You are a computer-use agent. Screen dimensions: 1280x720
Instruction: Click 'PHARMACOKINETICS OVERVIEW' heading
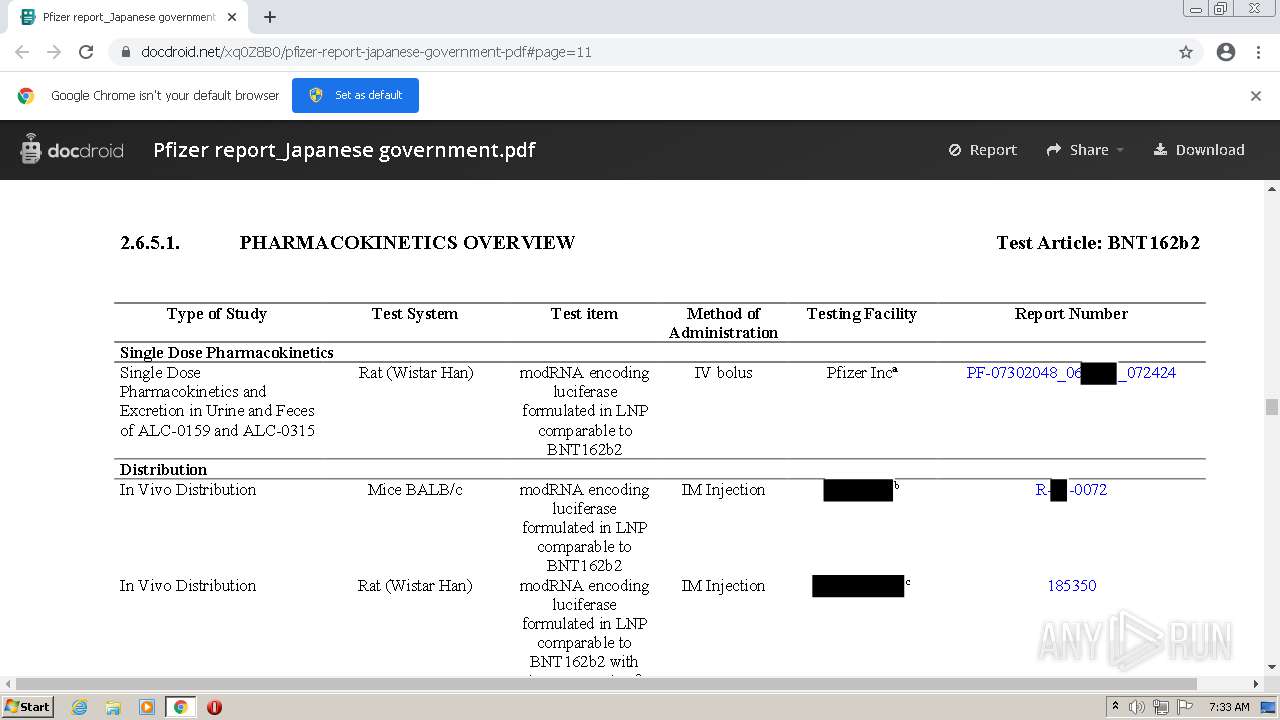point(407,243)
